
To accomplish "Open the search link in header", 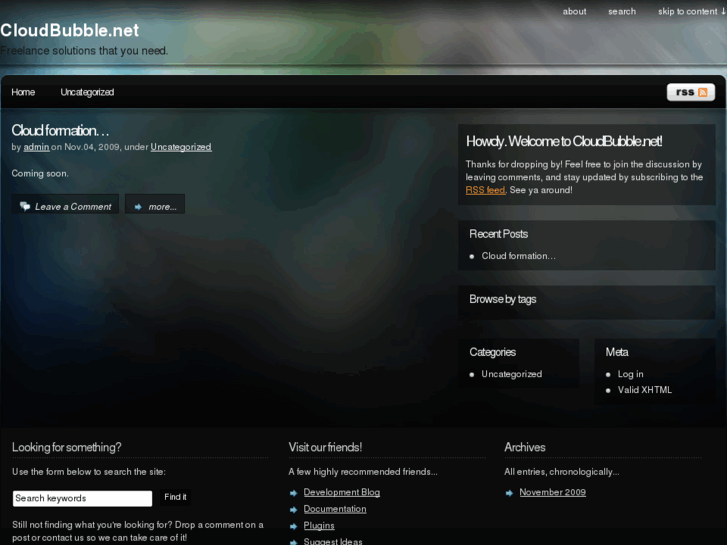I will (622, 12).
